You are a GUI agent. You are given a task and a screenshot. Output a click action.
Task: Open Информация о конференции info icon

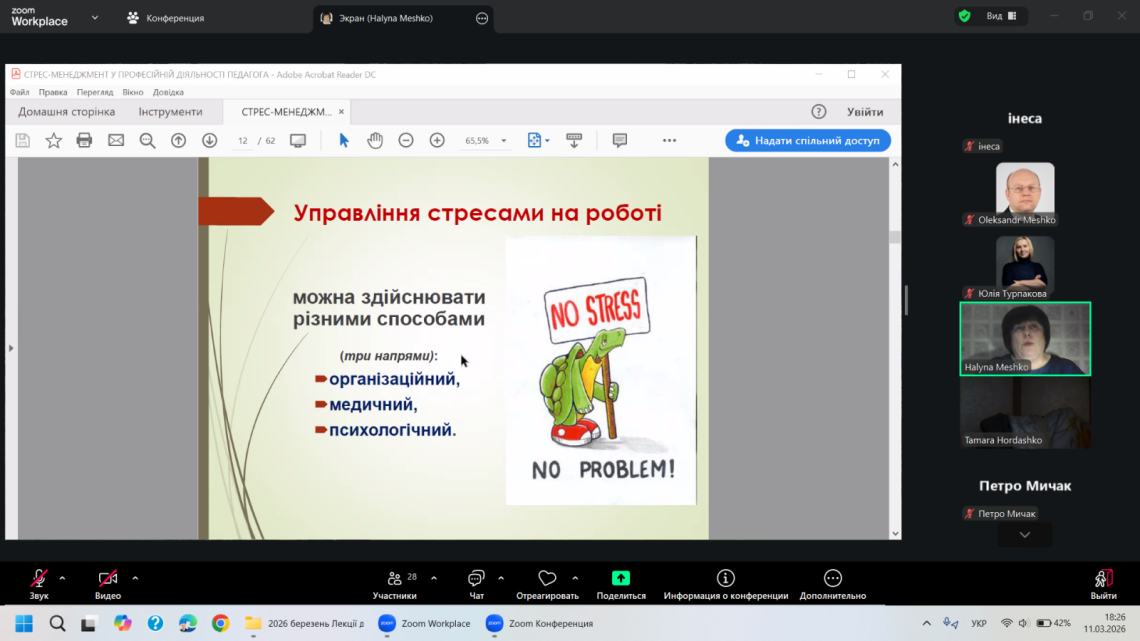[x=725, y=578]
